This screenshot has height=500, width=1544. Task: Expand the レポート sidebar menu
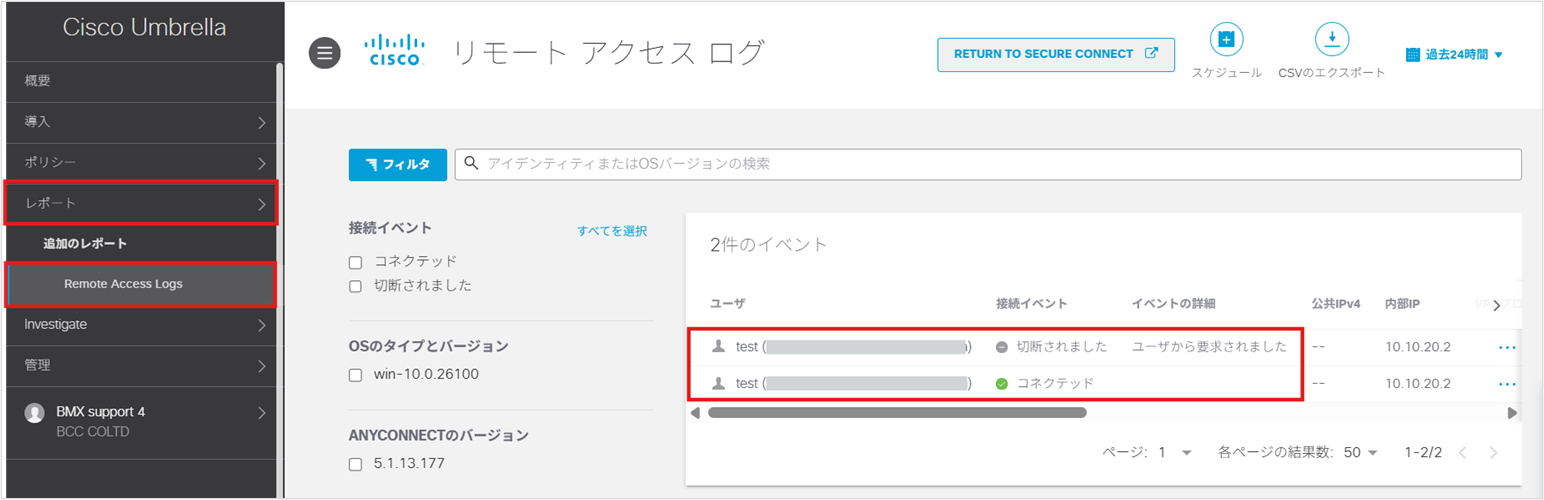click(140, 203)
